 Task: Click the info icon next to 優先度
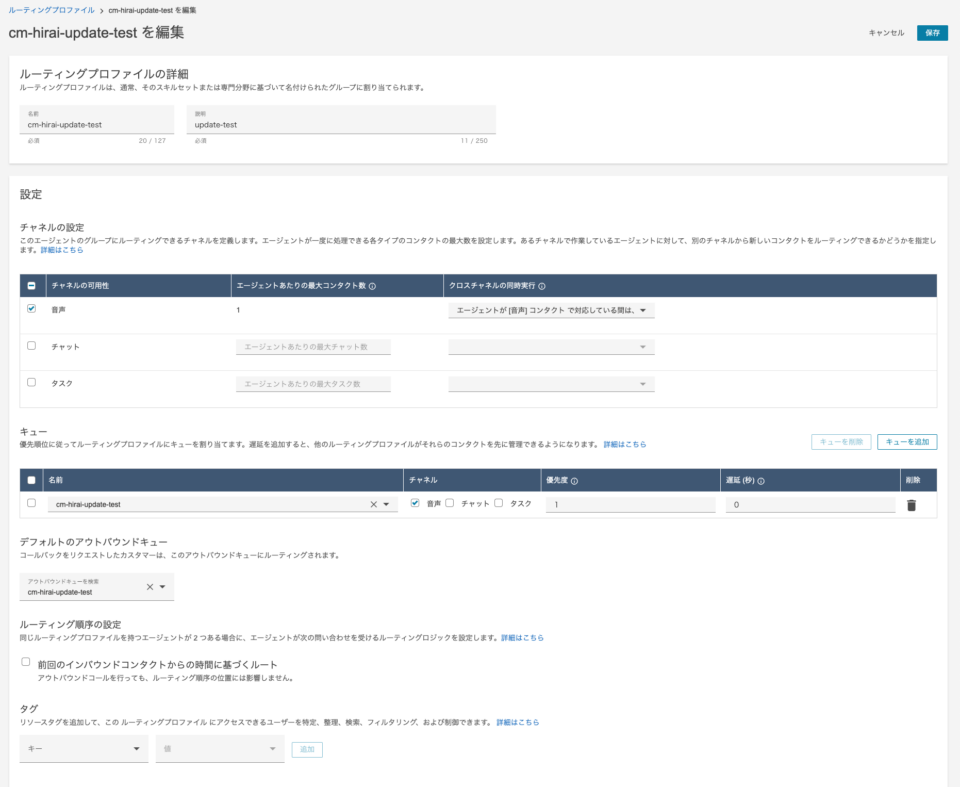(574, 480)
